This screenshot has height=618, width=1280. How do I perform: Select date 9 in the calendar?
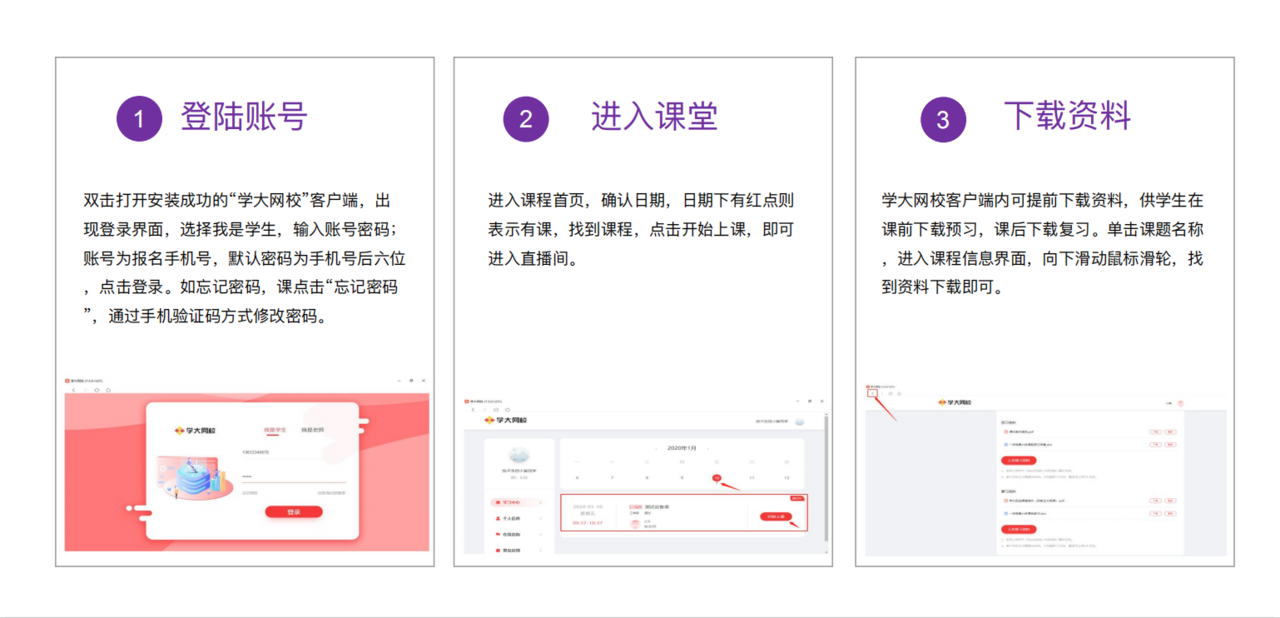[681, 478]
